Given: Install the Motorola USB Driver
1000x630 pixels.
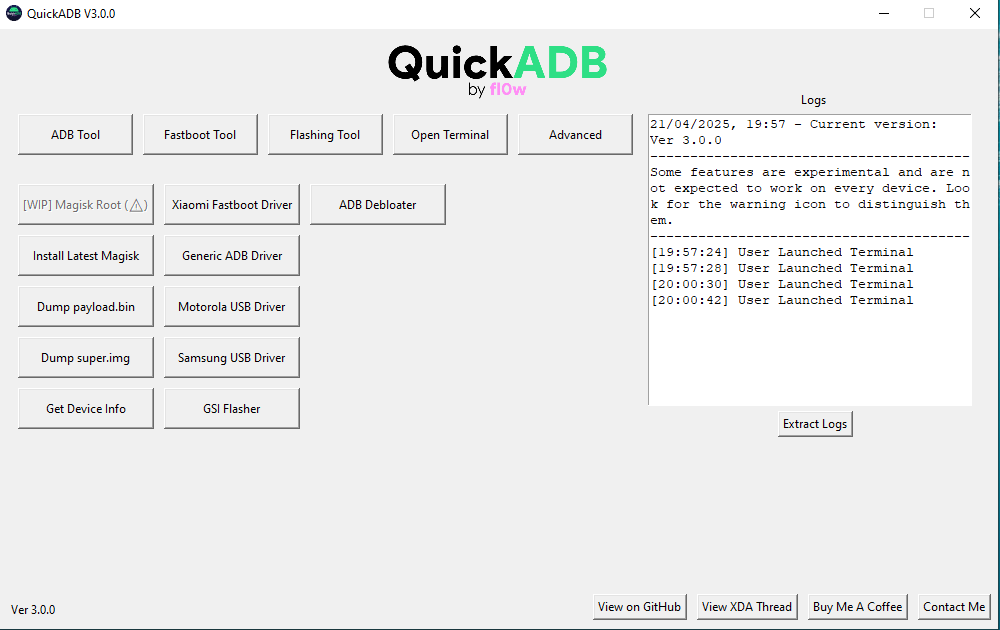Looking at the screenshot, I should [x=231, y=306].
